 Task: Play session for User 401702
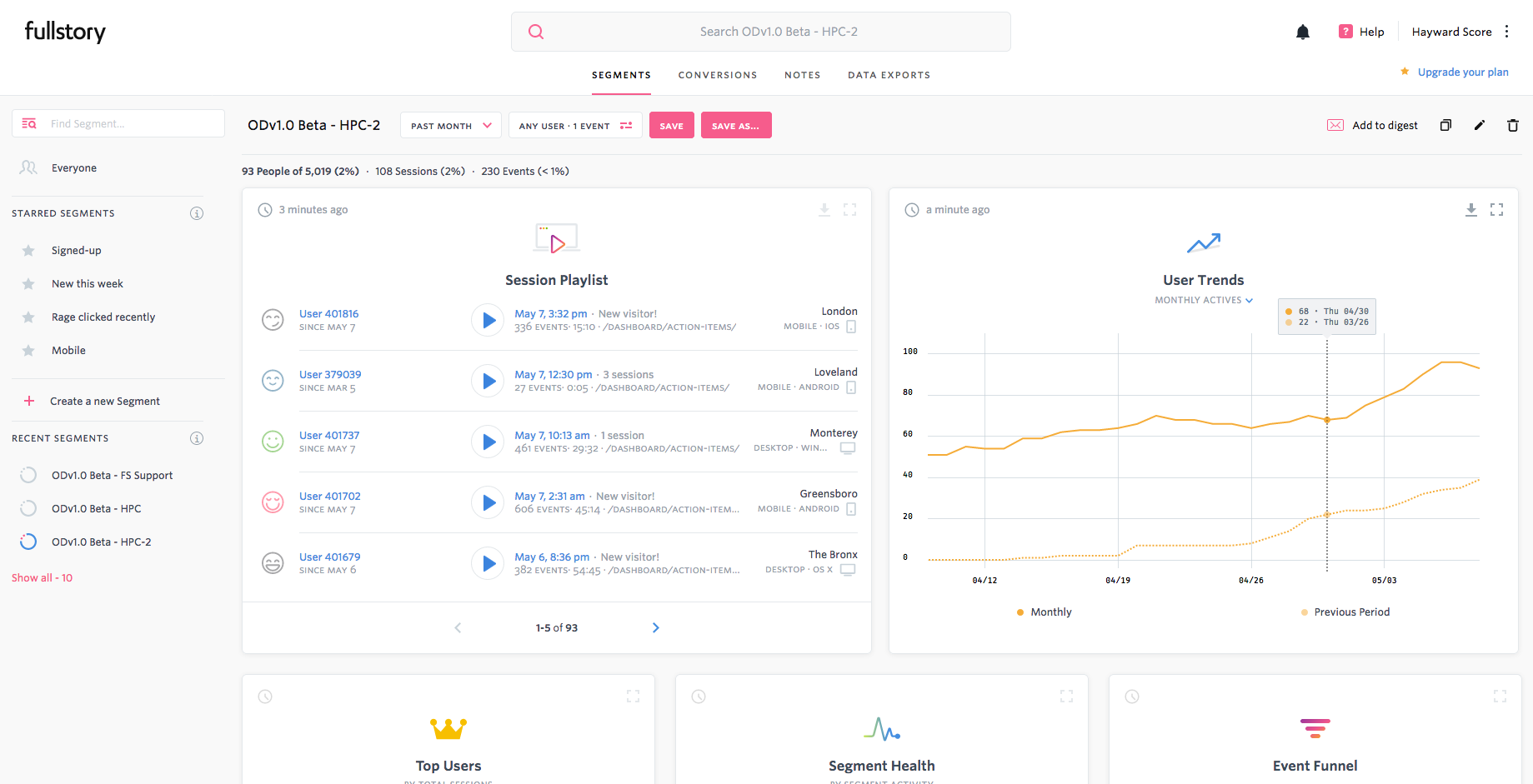click(x=488, y=502)
